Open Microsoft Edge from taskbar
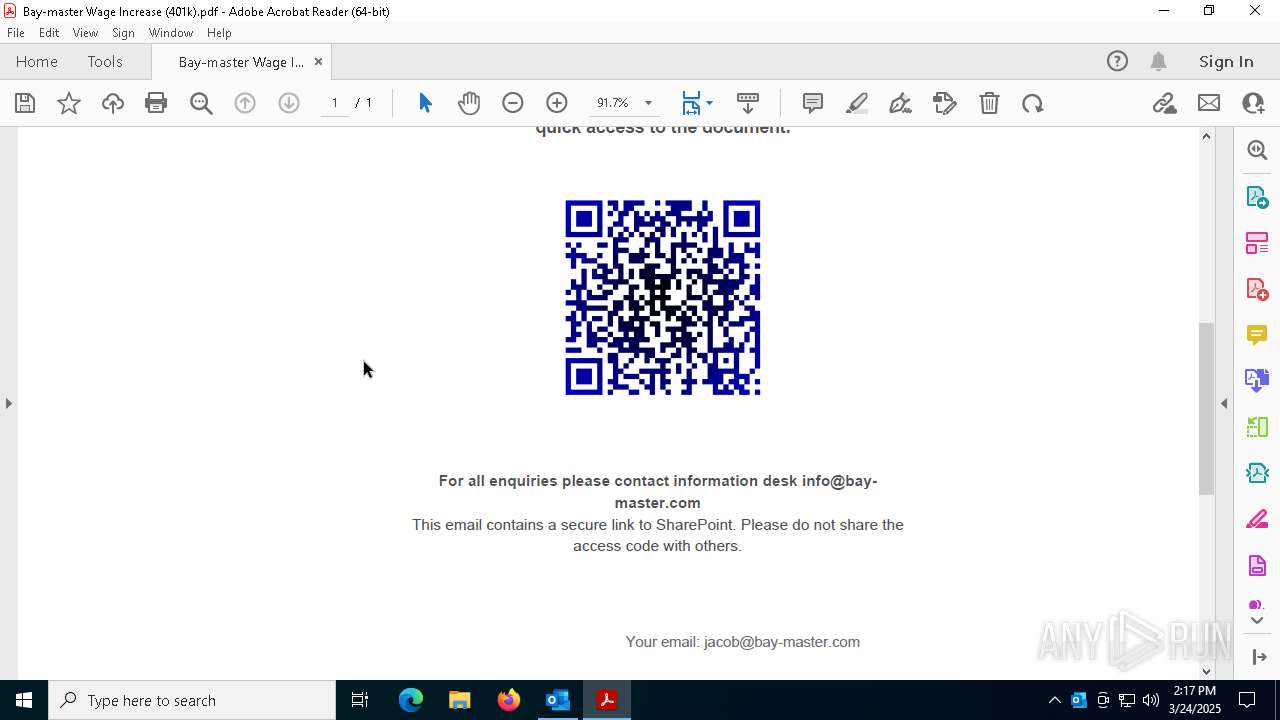1280x720 pixels. coord(411,700)
